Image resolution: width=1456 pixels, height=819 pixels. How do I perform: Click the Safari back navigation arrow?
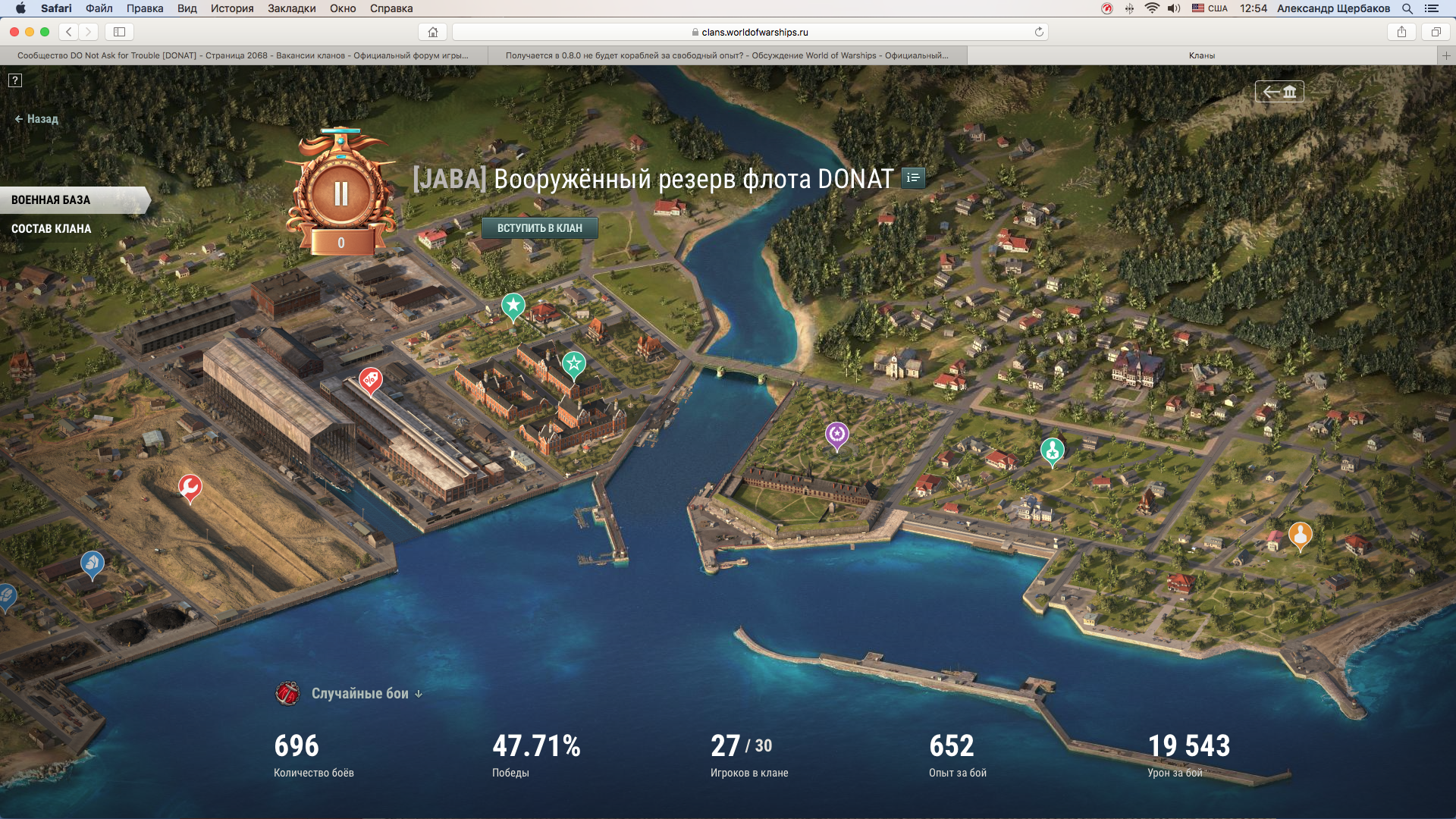69,32
